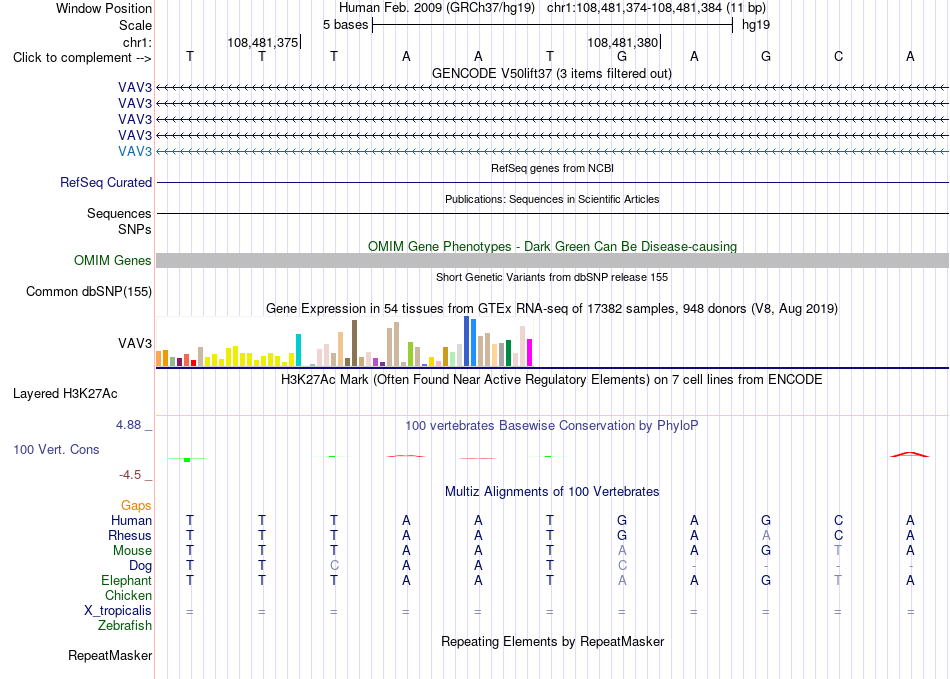Click the Common dbSNP(155) track label
This screenshot has height=679, width=950.
[x=88, y=291]
